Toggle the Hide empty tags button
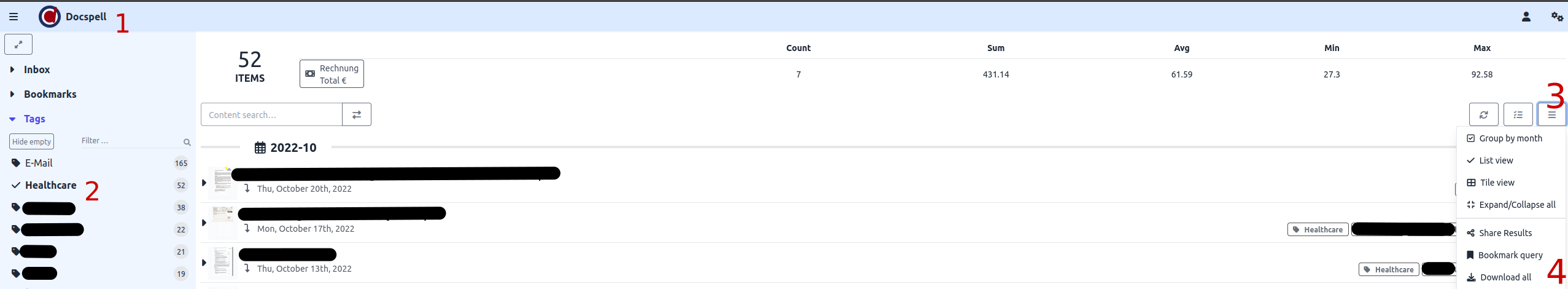1568x289 pixels. (x=31, y=141)
